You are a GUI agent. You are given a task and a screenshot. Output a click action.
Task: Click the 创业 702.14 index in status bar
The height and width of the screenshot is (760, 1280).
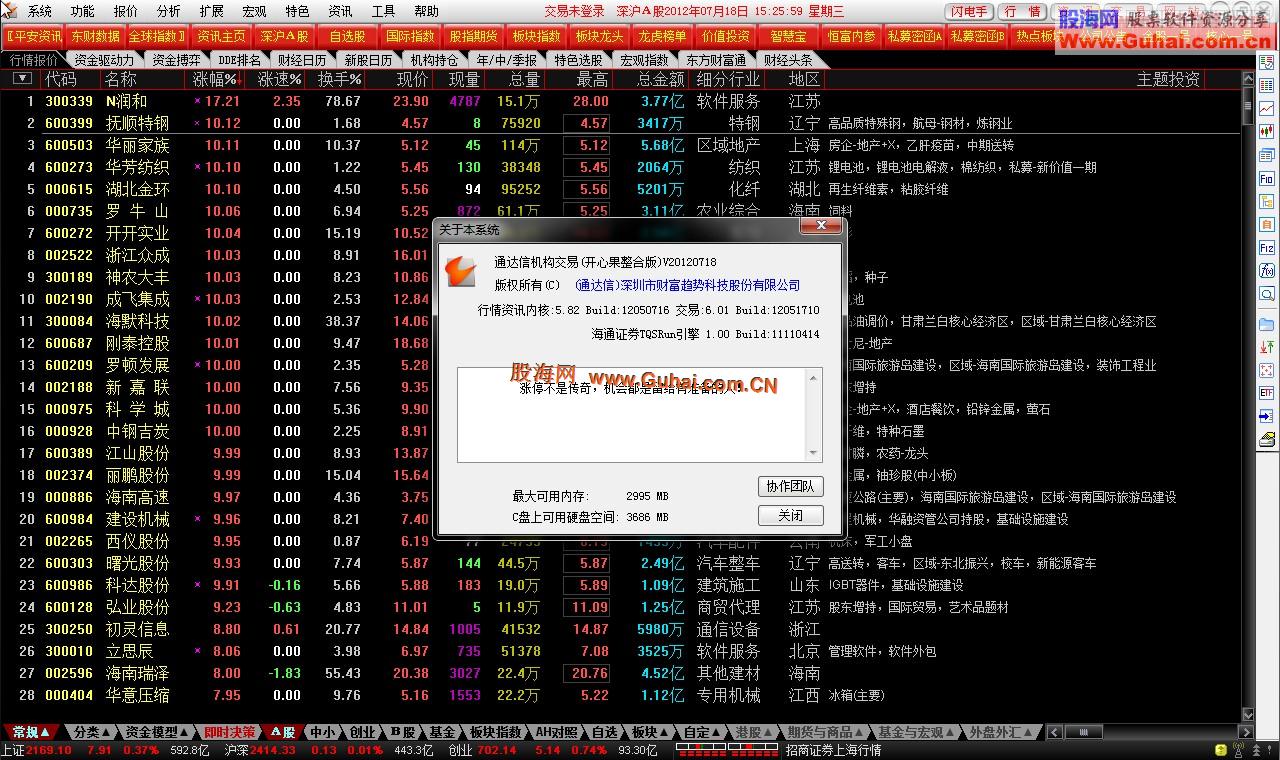(482, 750)
